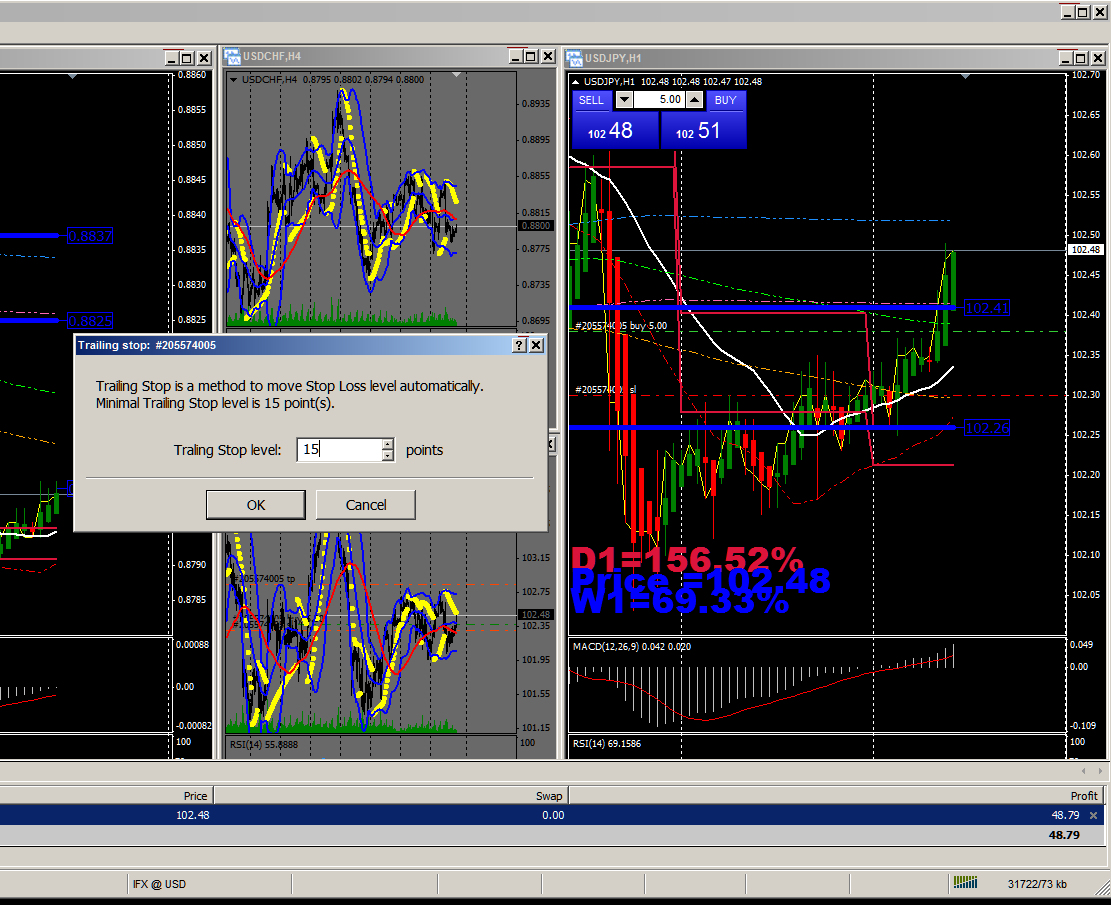
Task: Toggle the USDCHF,H4 one-click trading arrow
Action: 234,80
